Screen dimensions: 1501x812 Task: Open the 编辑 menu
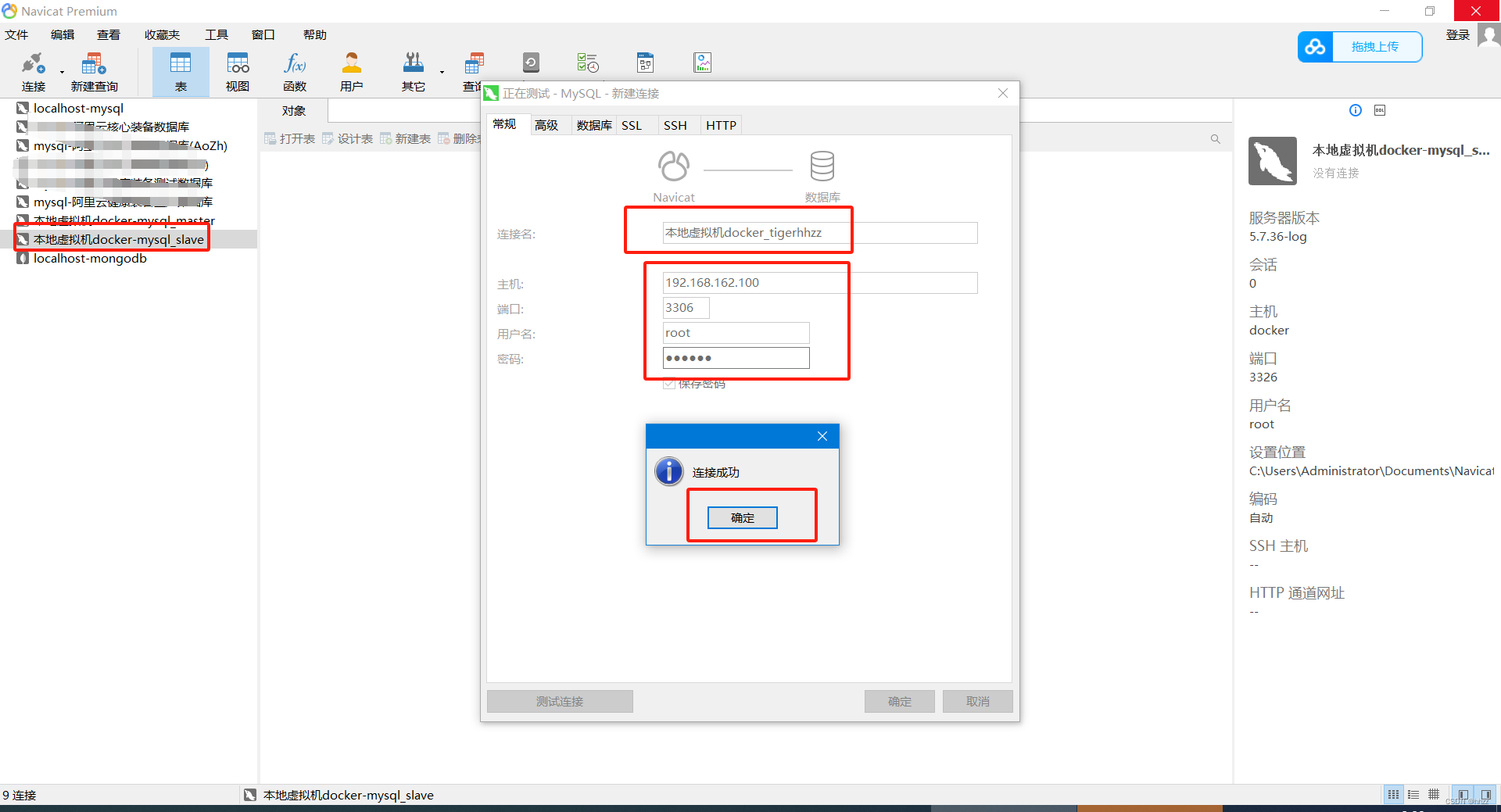[x=63, y=35]
